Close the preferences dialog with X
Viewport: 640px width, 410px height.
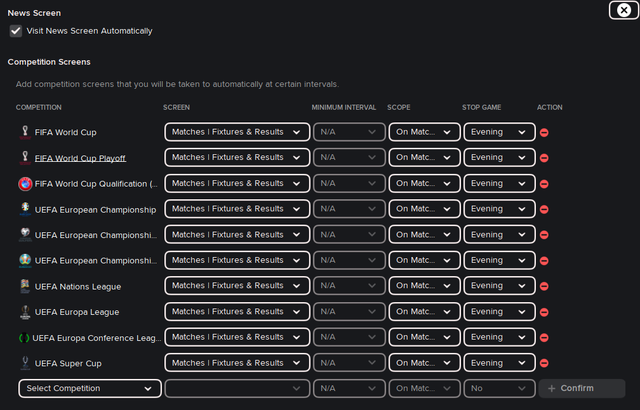click(624, 10)
